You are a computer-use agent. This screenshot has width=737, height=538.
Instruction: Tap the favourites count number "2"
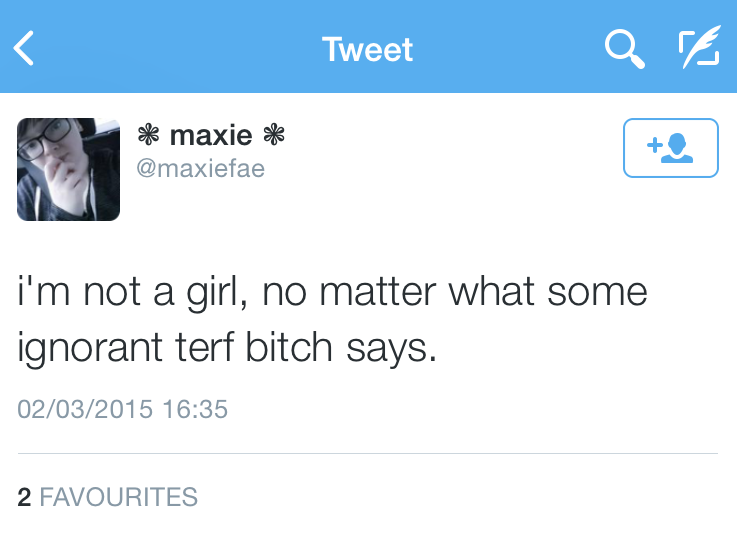pyautogui.click(x=24, y=497)
